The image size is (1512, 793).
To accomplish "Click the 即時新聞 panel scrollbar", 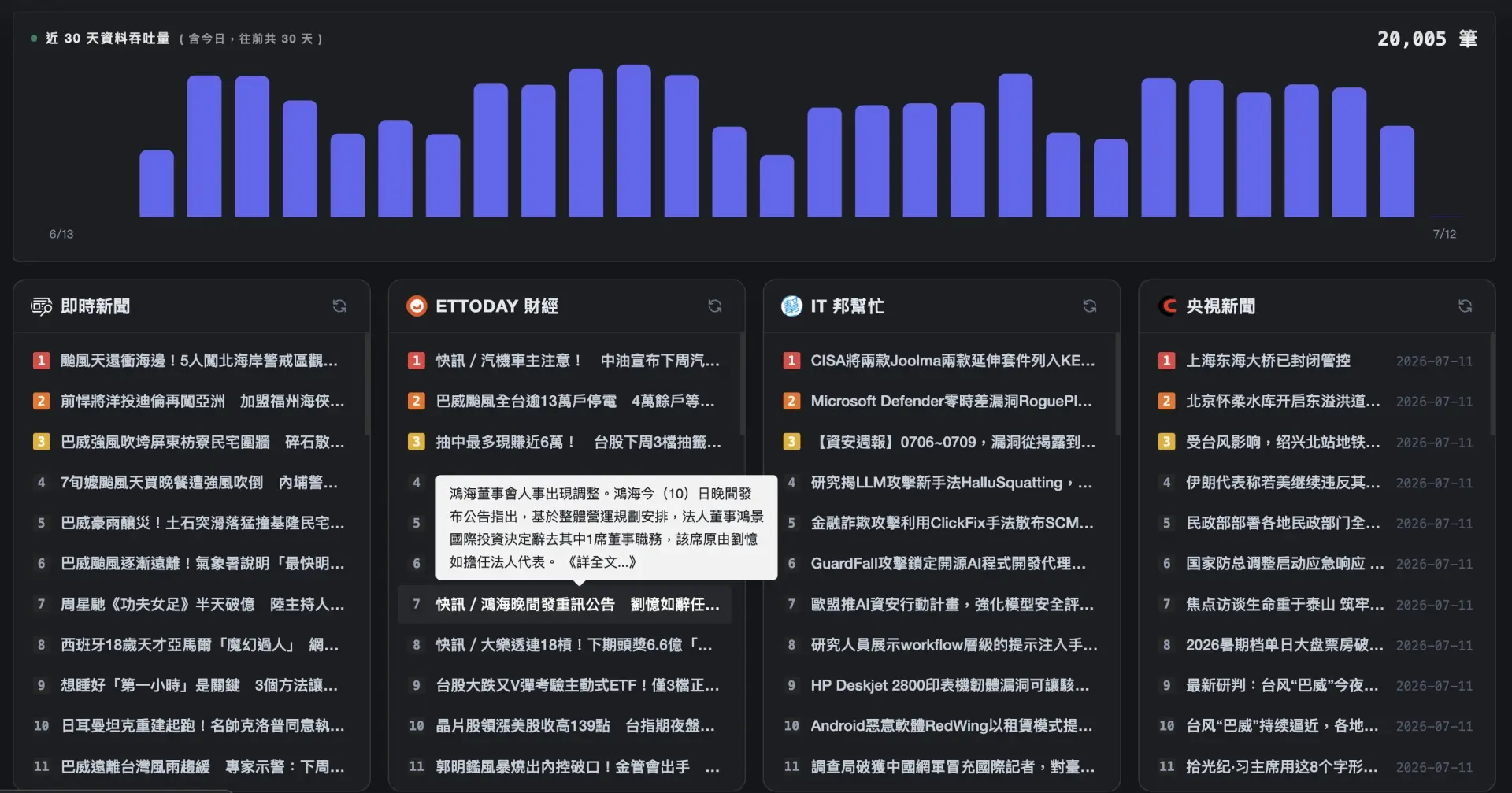I will pyautogui.click(x=366, y=384).
